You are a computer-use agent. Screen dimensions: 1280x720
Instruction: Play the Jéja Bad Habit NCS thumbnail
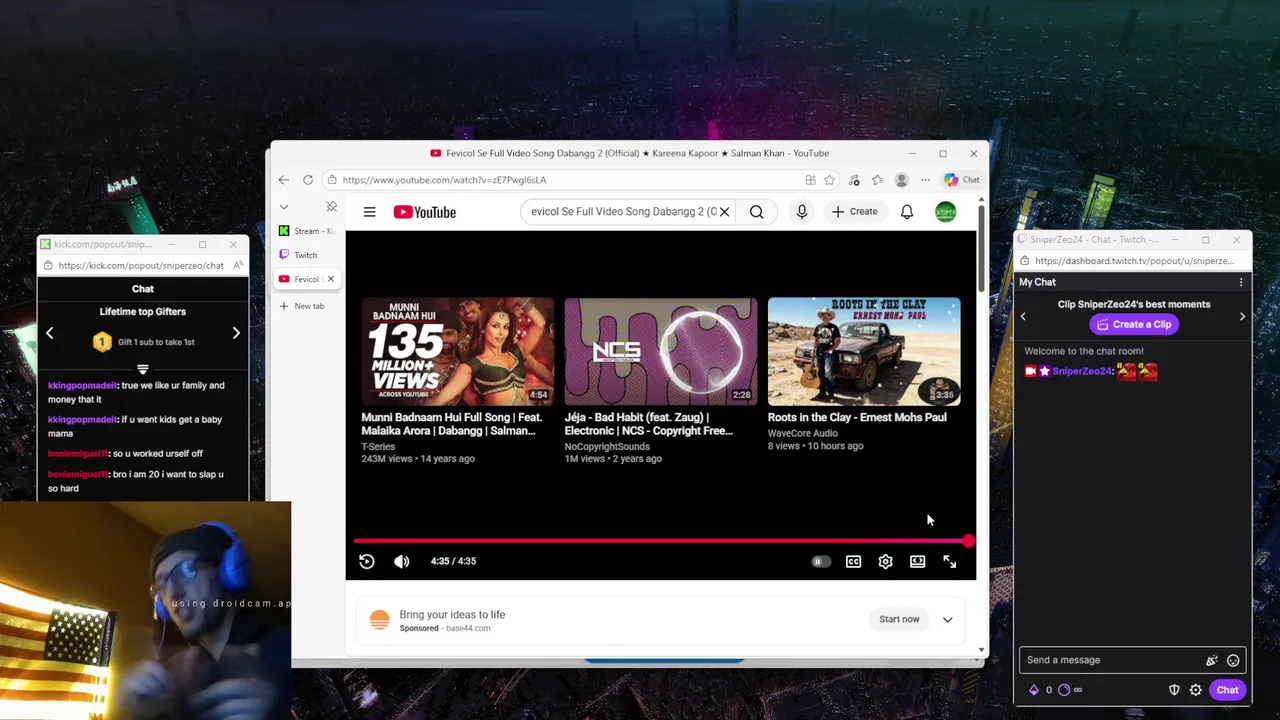click(x=660, y=351)
